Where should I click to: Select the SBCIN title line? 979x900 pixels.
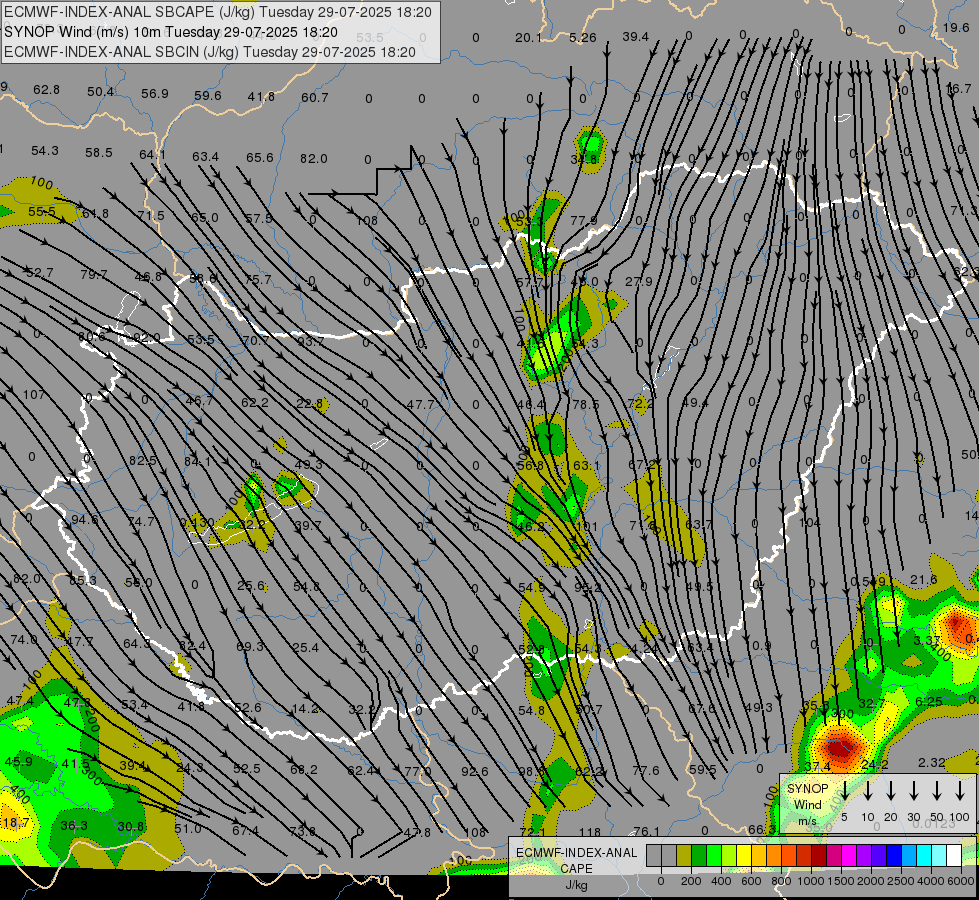(210, 52)
